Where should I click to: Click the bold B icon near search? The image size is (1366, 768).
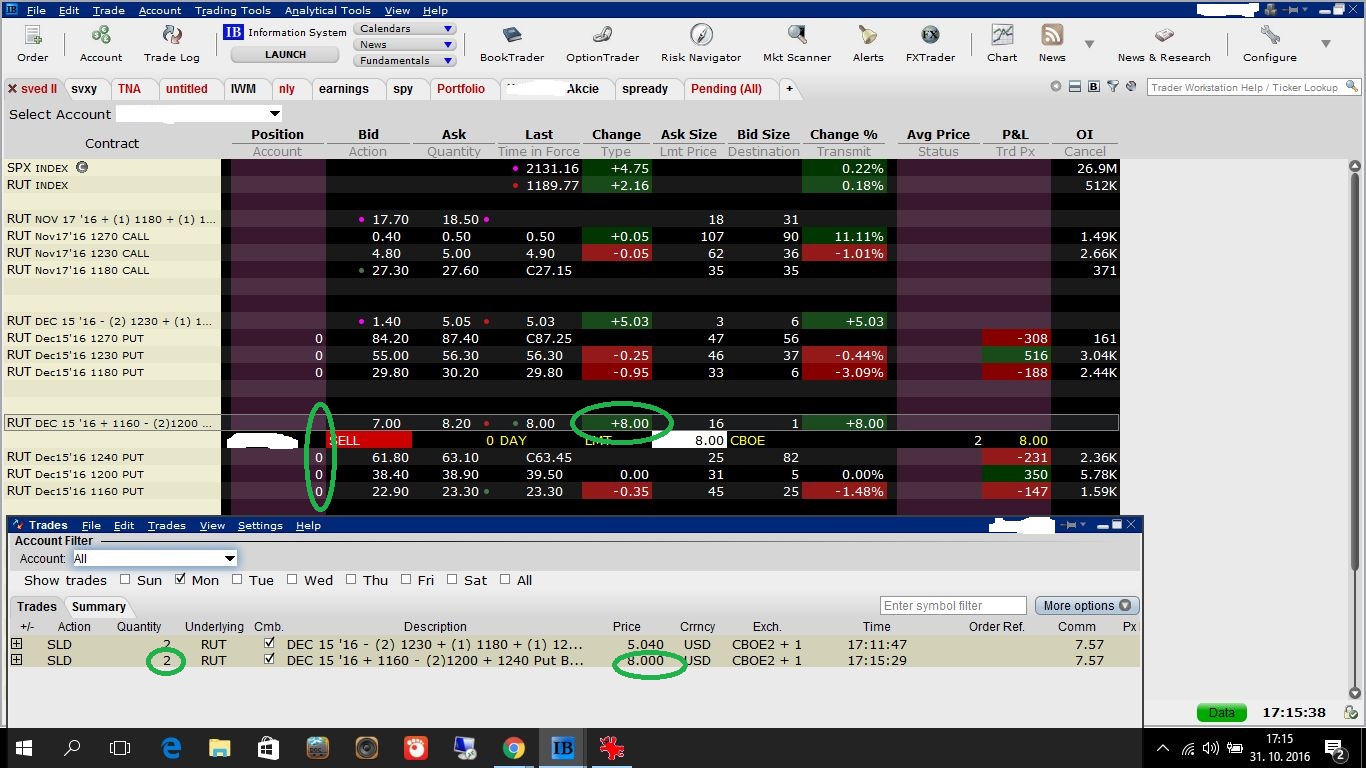coord(1094,87)
